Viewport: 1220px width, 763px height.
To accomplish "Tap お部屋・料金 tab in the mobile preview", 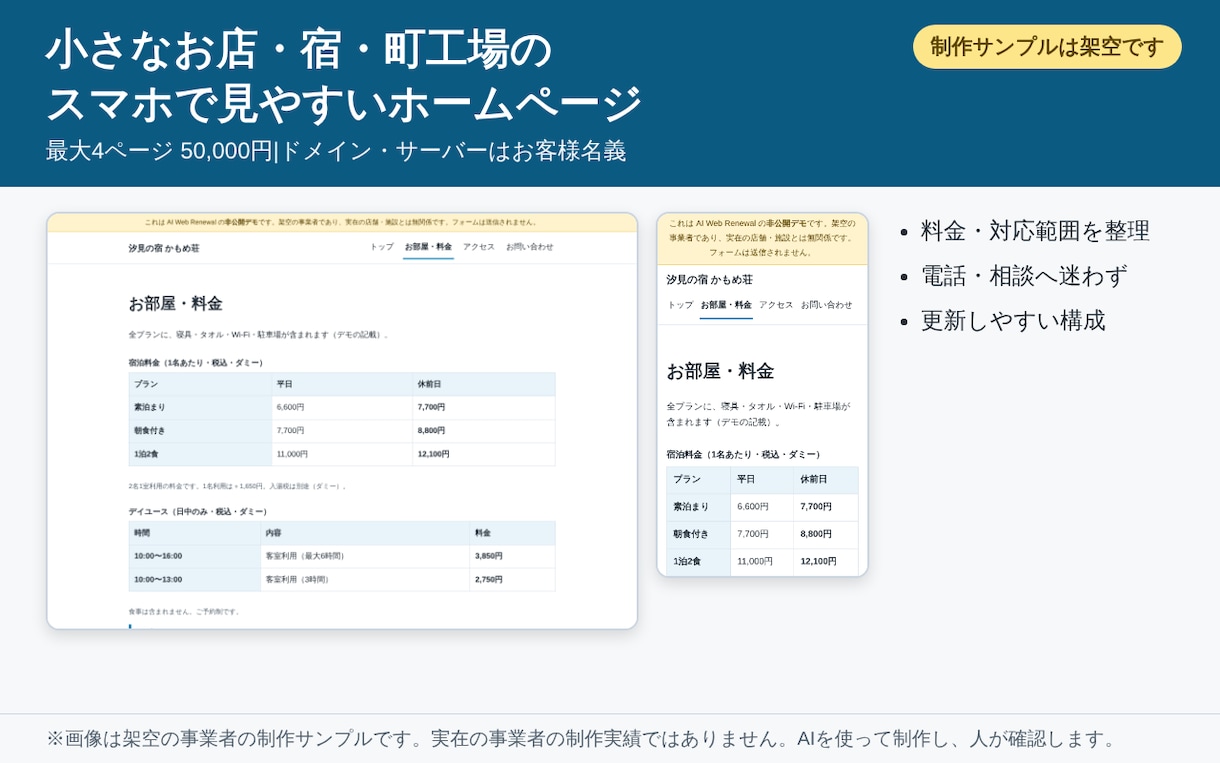I will [x=726, y=305].
